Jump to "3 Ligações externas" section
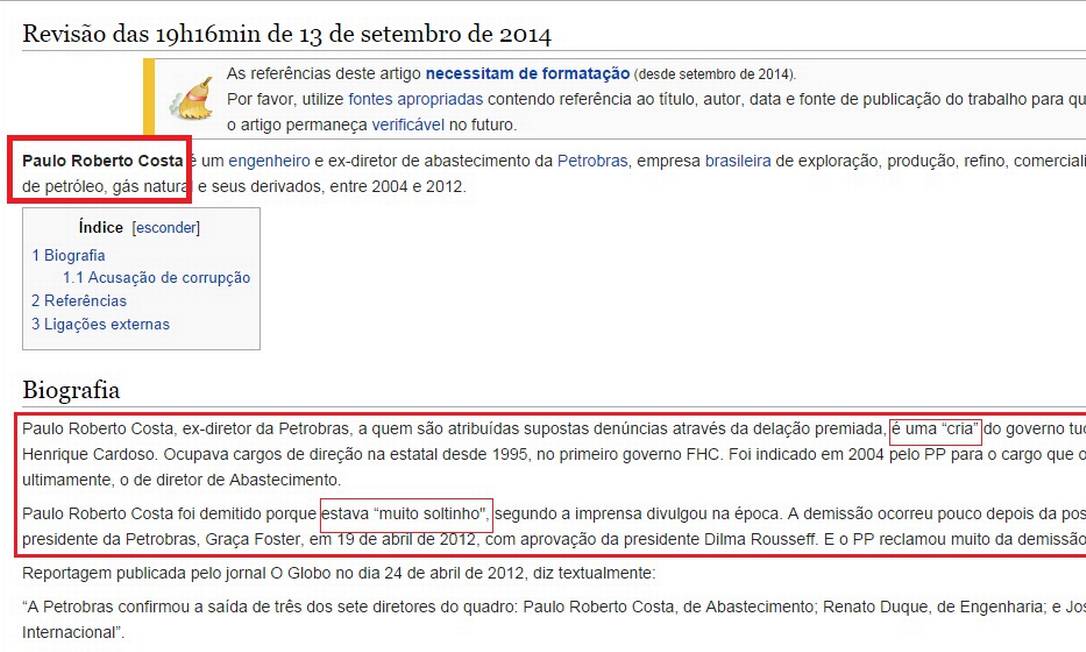This screenshot has width=1086, height=652. (x=100, y=324)
